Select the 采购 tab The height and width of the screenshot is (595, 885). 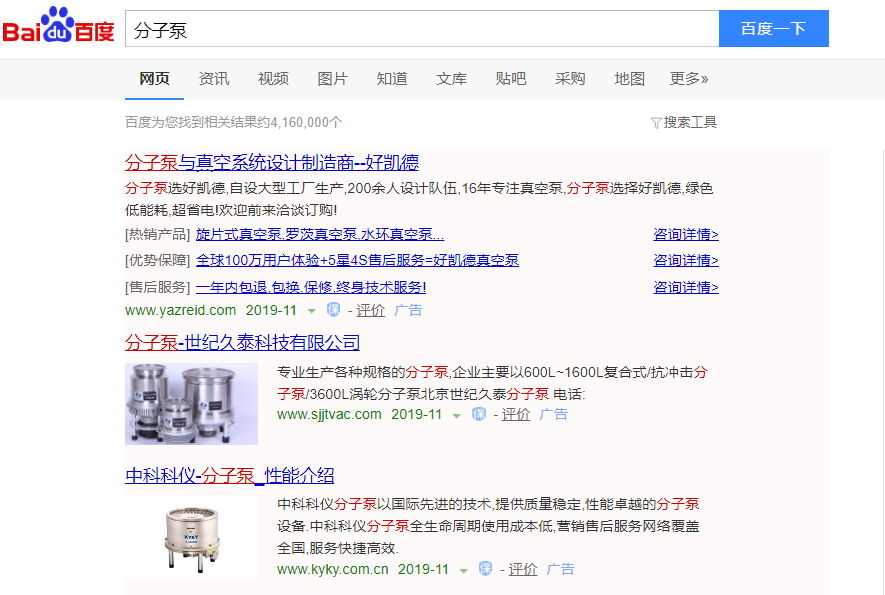[x=570, y=78]
